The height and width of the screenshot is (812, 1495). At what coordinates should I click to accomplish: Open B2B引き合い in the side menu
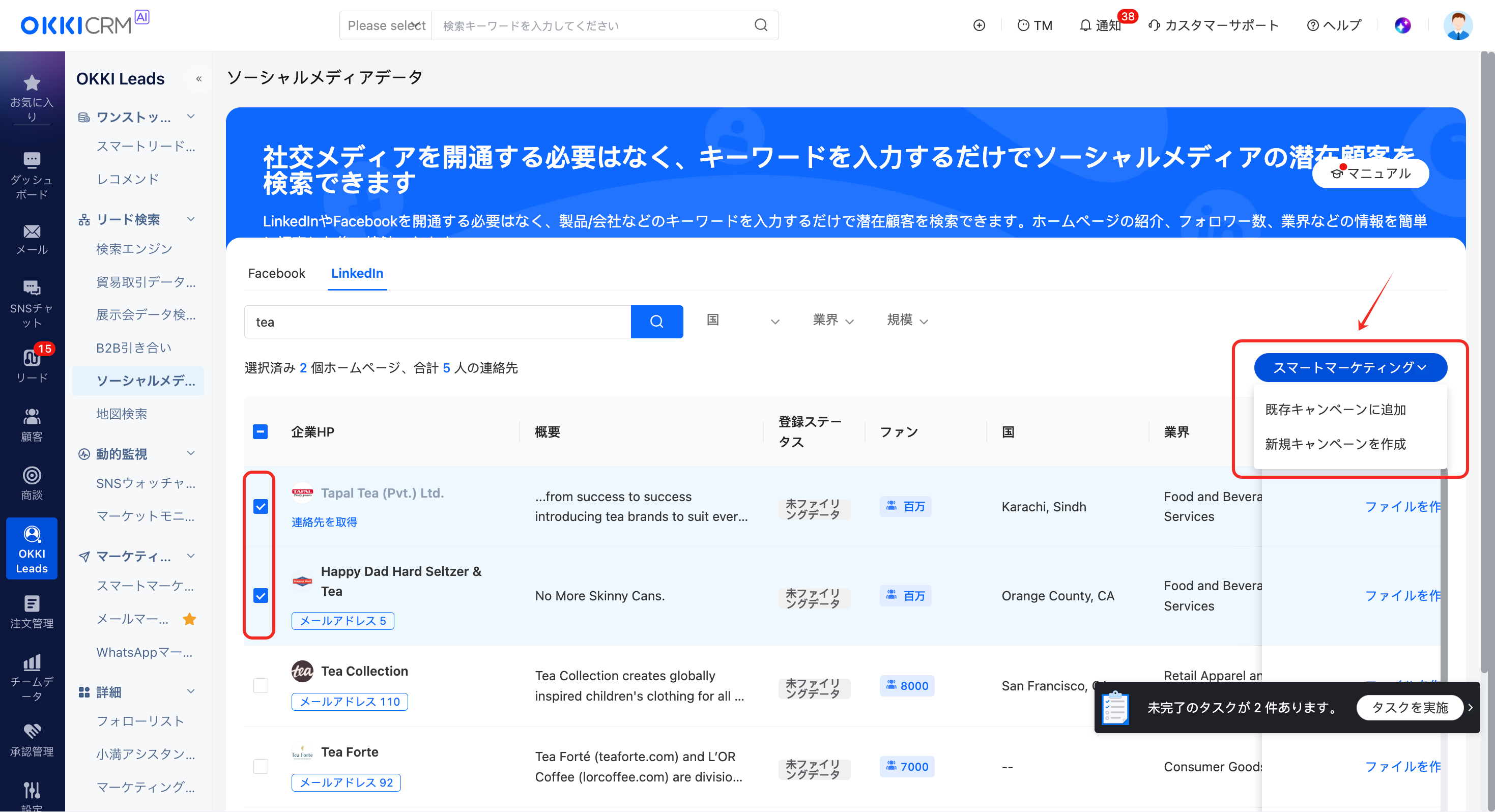(x=133, y=347)
